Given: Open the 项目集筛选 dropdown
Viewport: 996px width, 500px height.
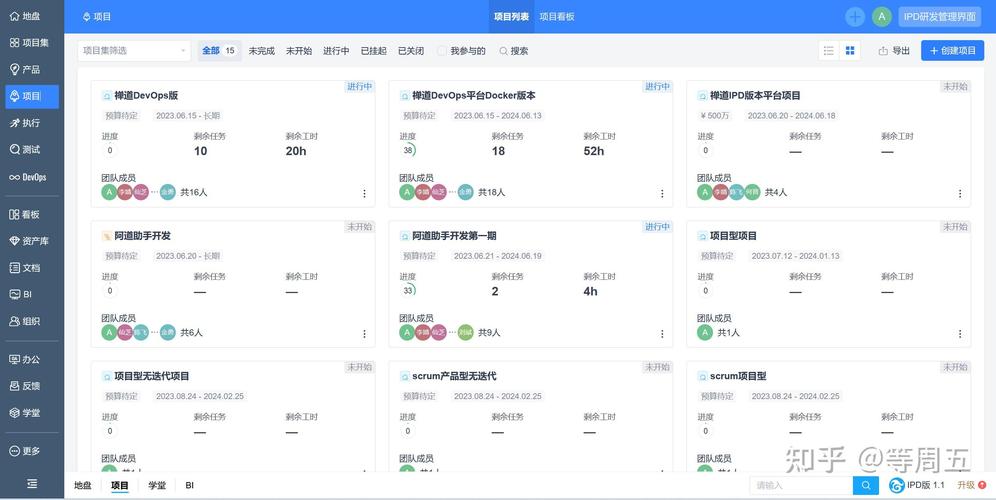Looking at the screenshot, I should (133, 51).
